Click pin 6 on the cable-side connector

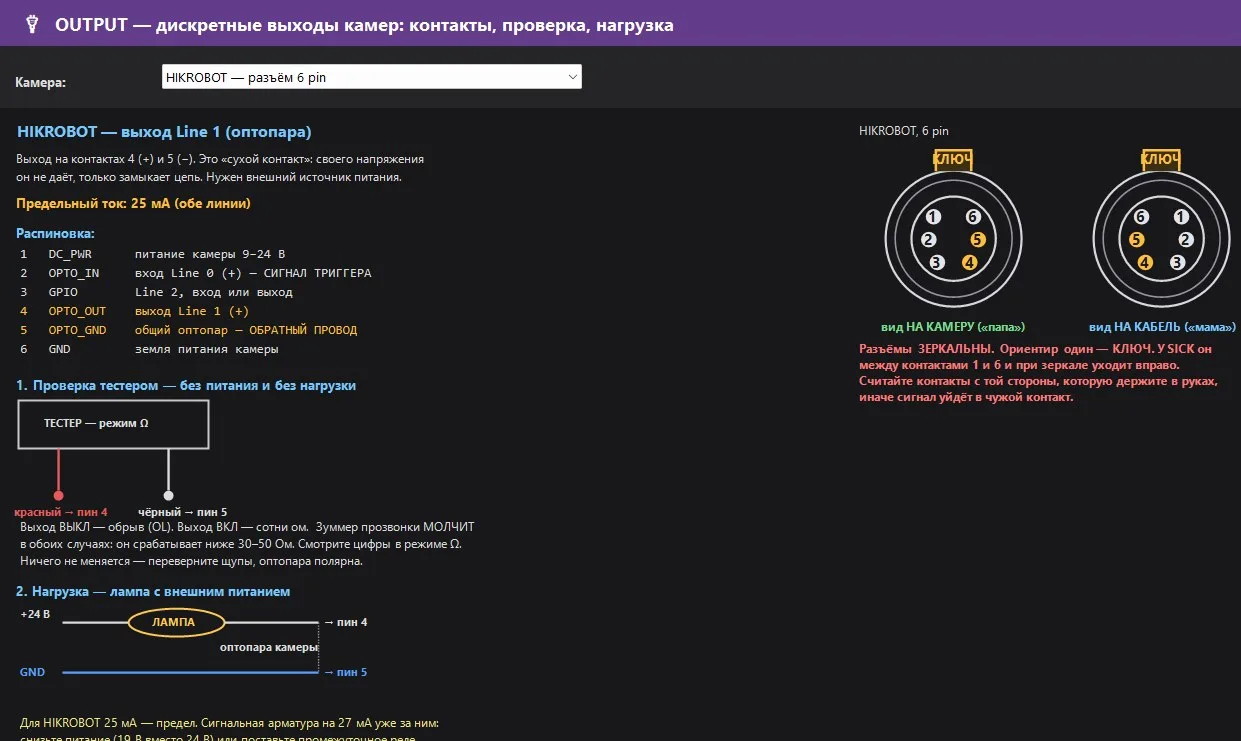pos(1141,217)
